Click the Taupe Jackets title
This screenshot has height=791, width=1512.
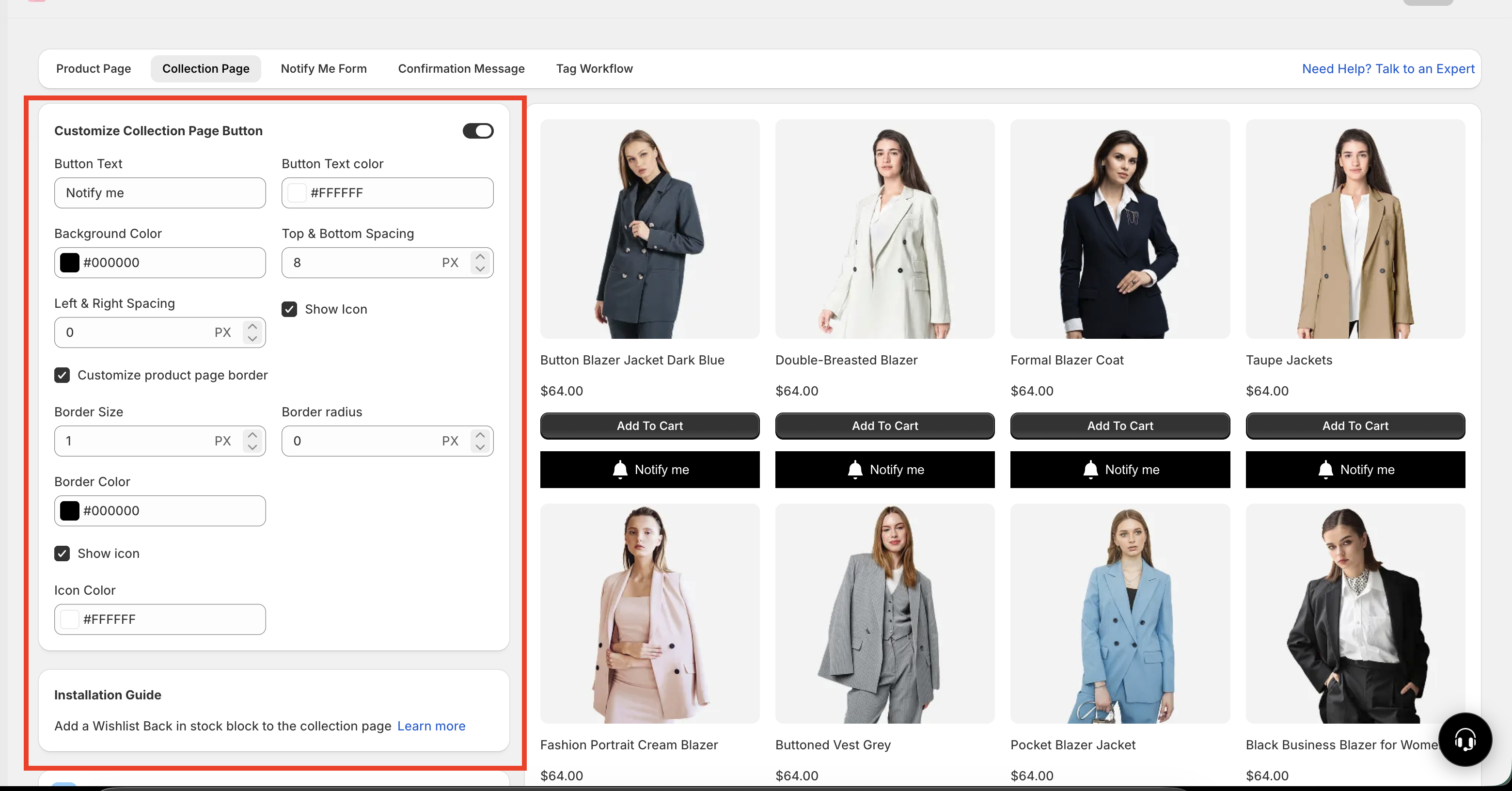pyautogui.click(x=1289, y=360)
